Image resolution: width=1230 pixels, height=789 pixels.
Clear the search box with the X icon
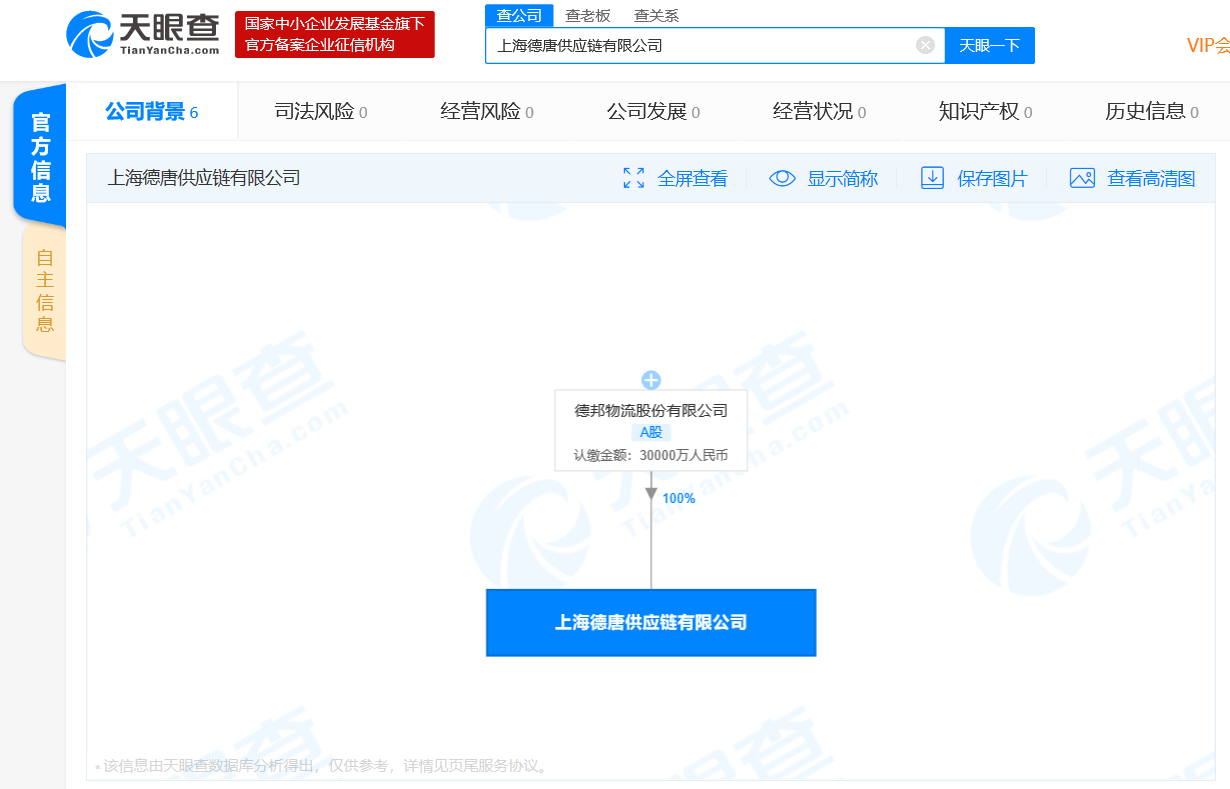[926, 45]
